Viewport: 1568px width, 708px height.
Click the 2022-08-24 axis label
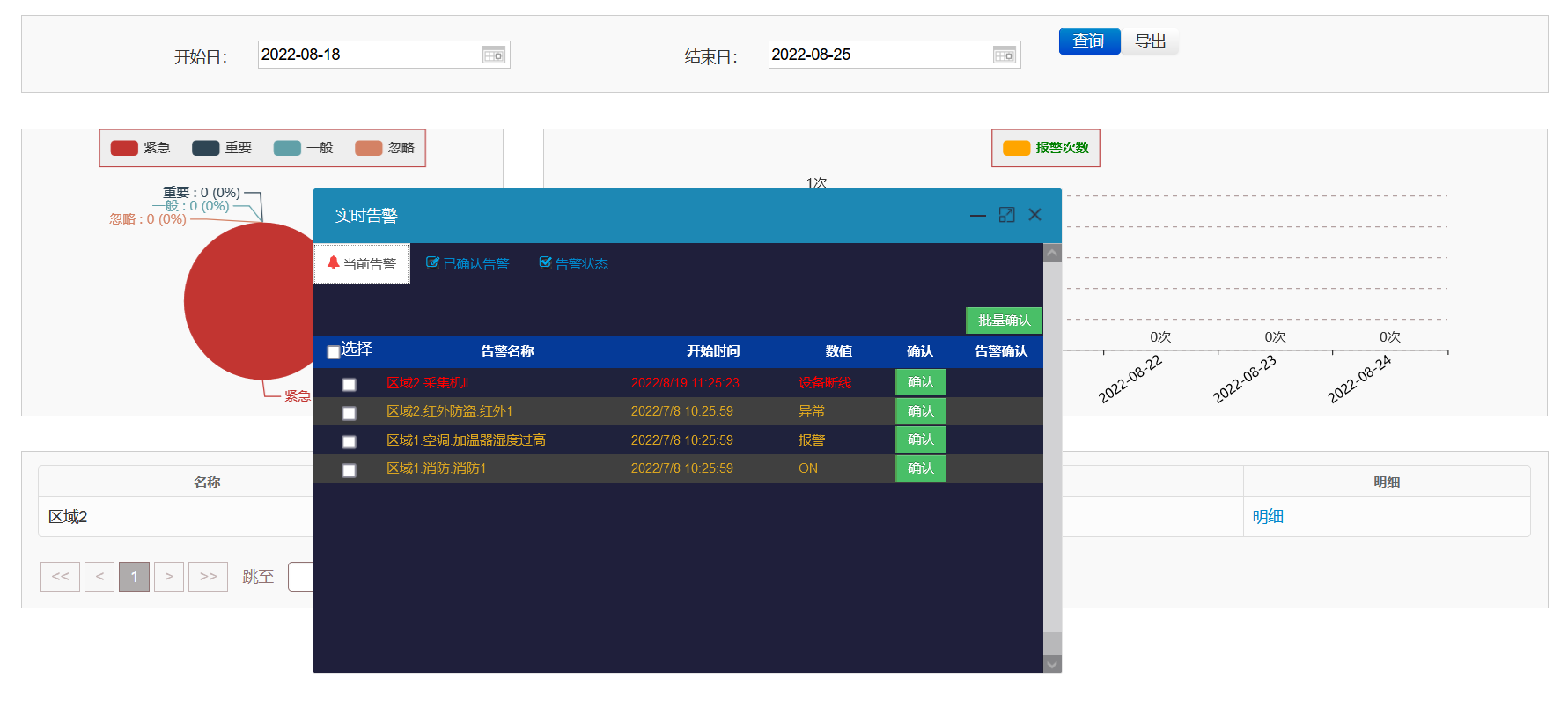click(1359, 380)
